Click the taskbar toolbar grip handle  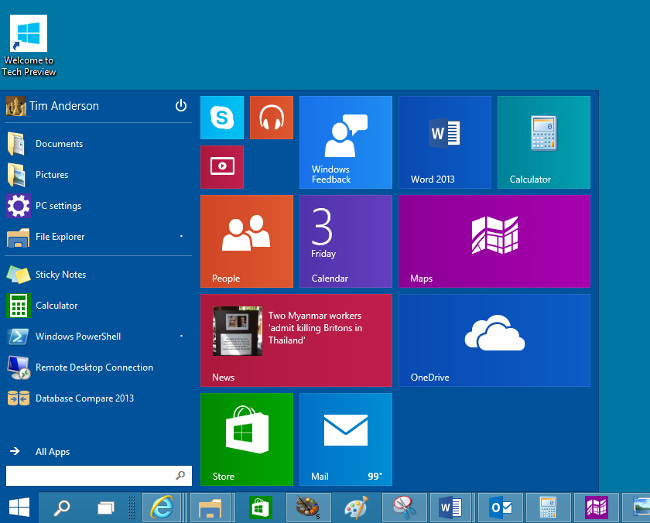point(132,507)
